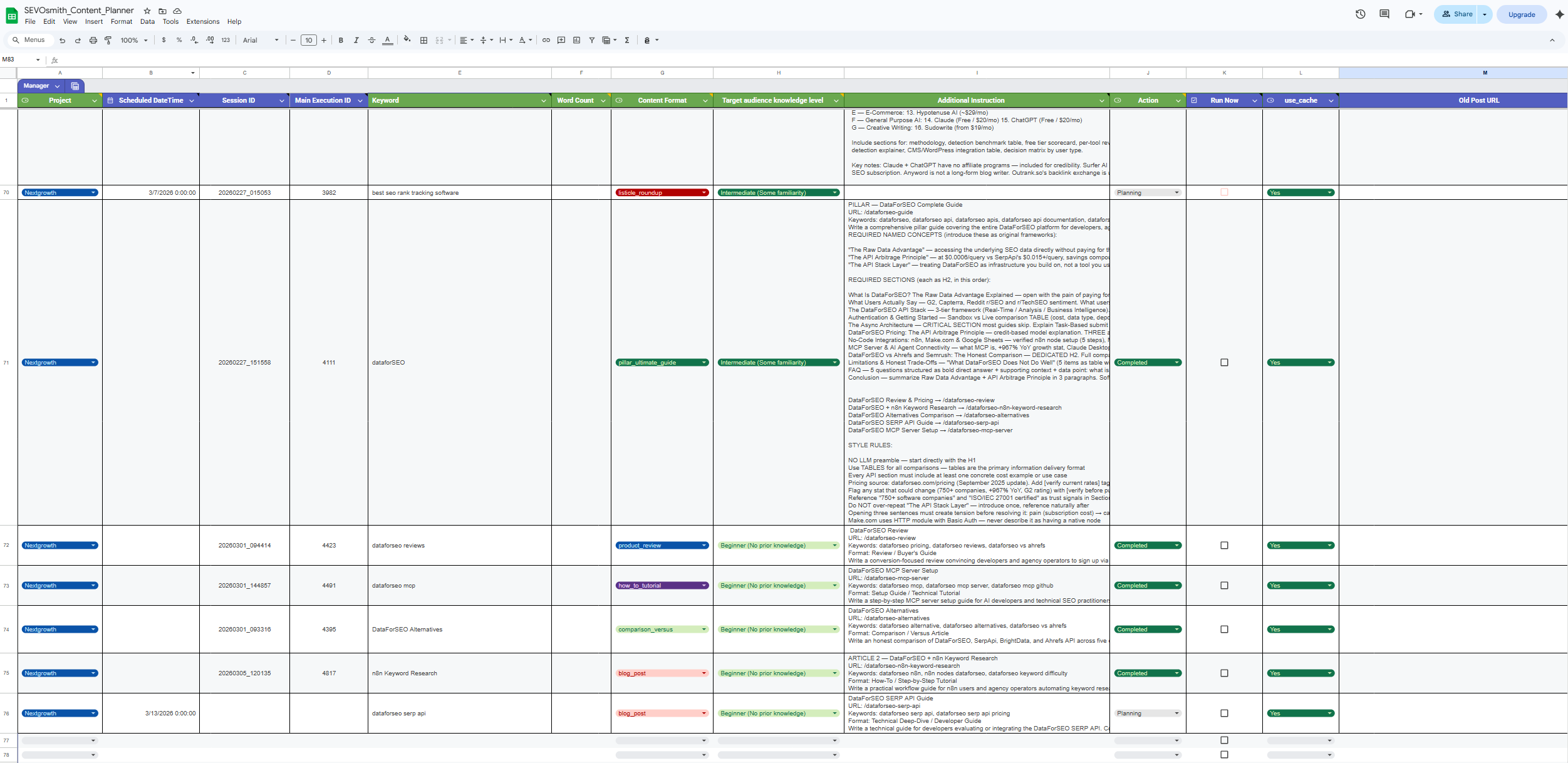
Task: Click the insert chart icon
Action: [x=576, y=40]
